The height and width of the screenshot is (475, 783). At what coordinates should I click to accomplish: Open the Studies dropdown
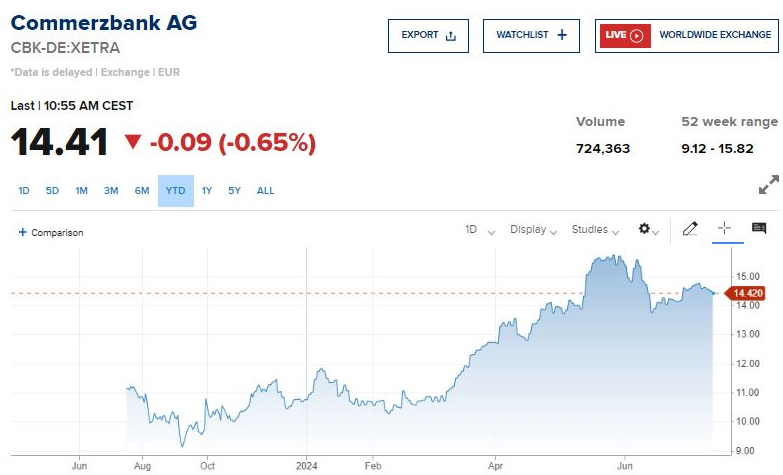click(x=595, y=230)
